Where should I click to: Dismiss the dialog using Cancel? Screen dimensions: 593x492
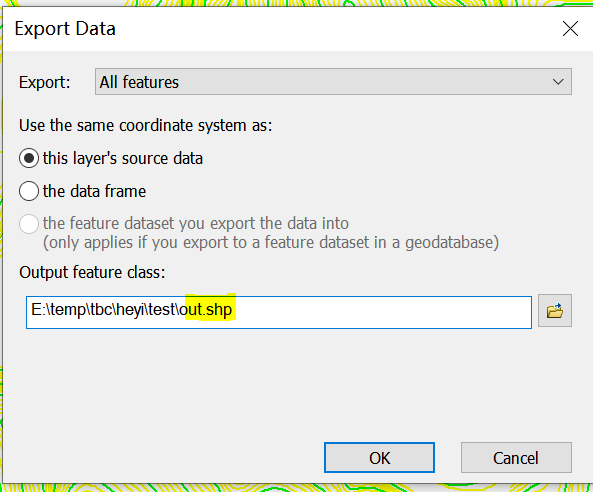(516, 458)
